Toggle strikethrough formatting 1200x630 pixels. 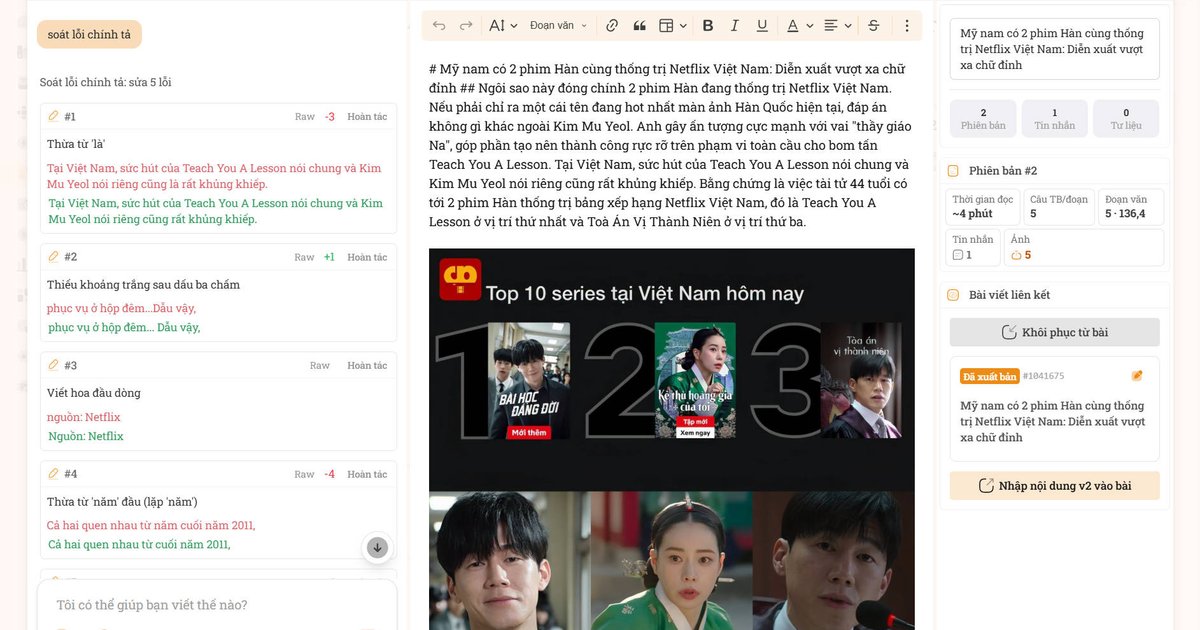(x=874, y=26)
